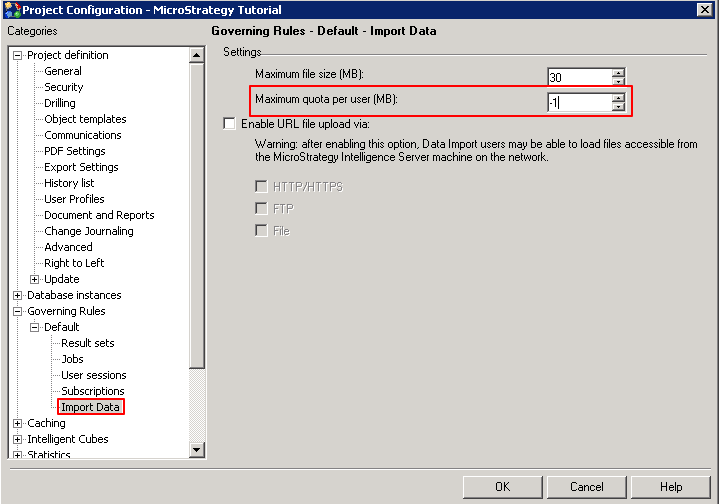The image size is (720, 504).
Task: Click into Maximum file size field
Action: coord(578,77)
